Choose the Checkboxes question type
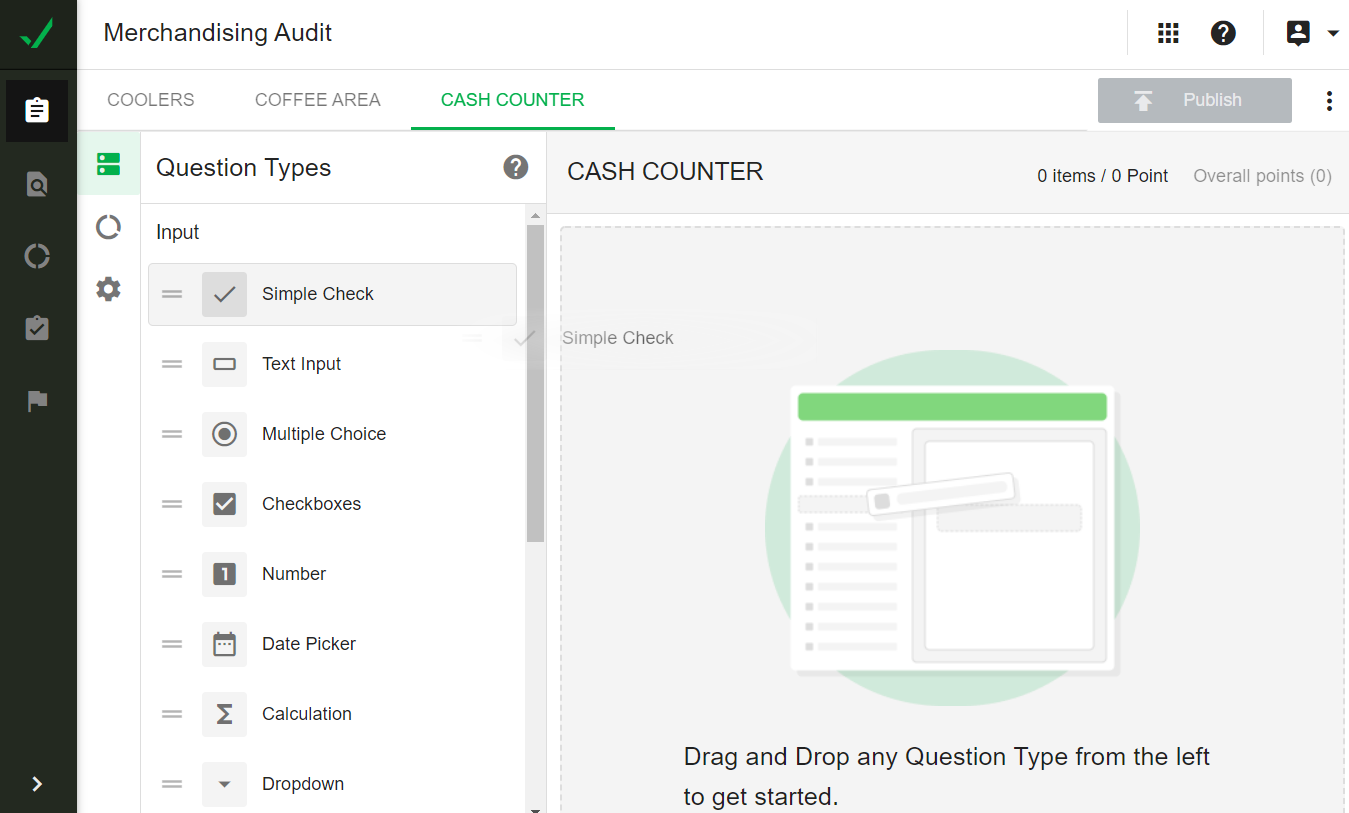This screenshot has height=813, width=1349. (311, 504)
